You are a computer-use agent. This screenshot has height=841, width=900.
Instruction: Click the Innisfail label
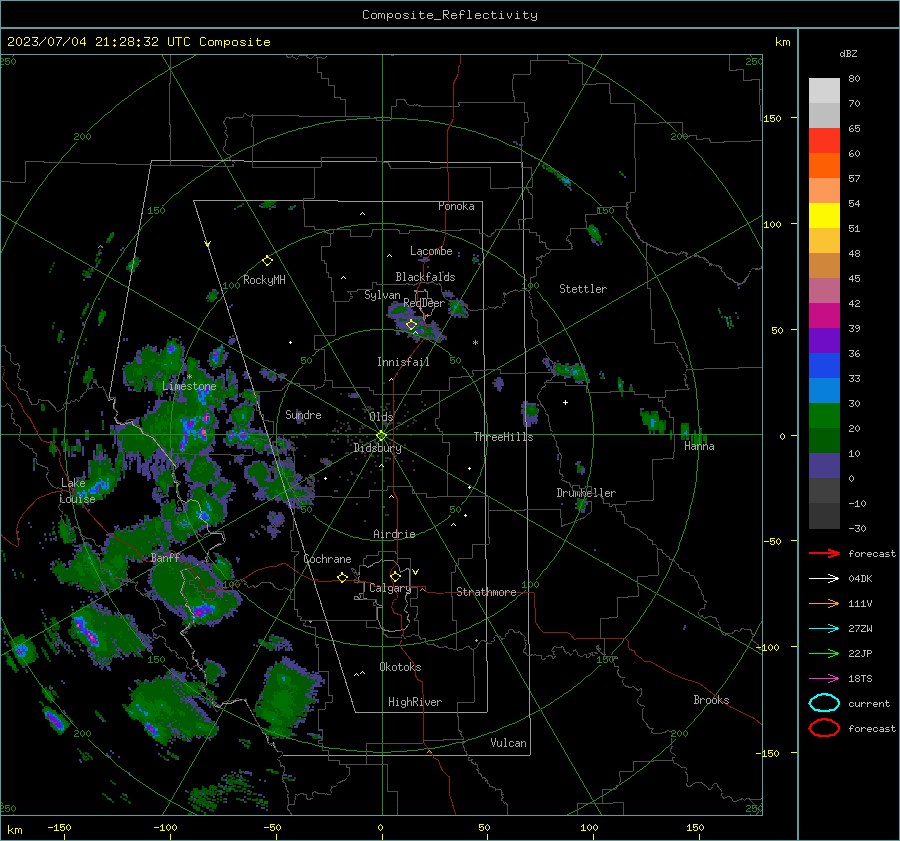coord(403,362)
